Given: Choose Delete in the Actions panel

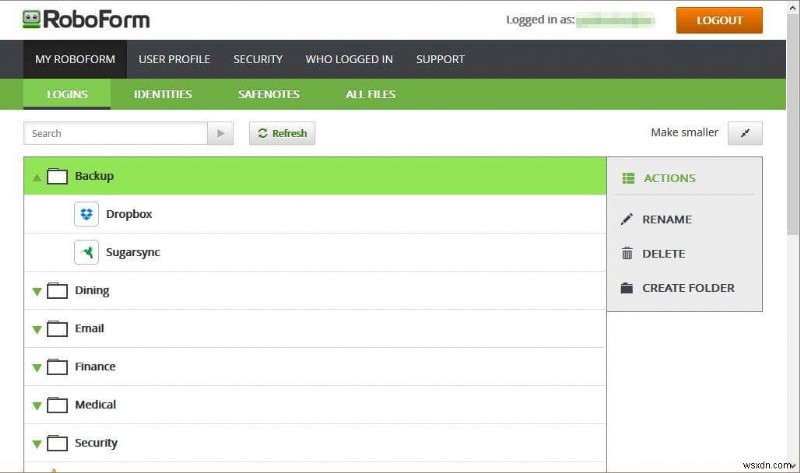Looking at the screenshot, I should [663, 254].
